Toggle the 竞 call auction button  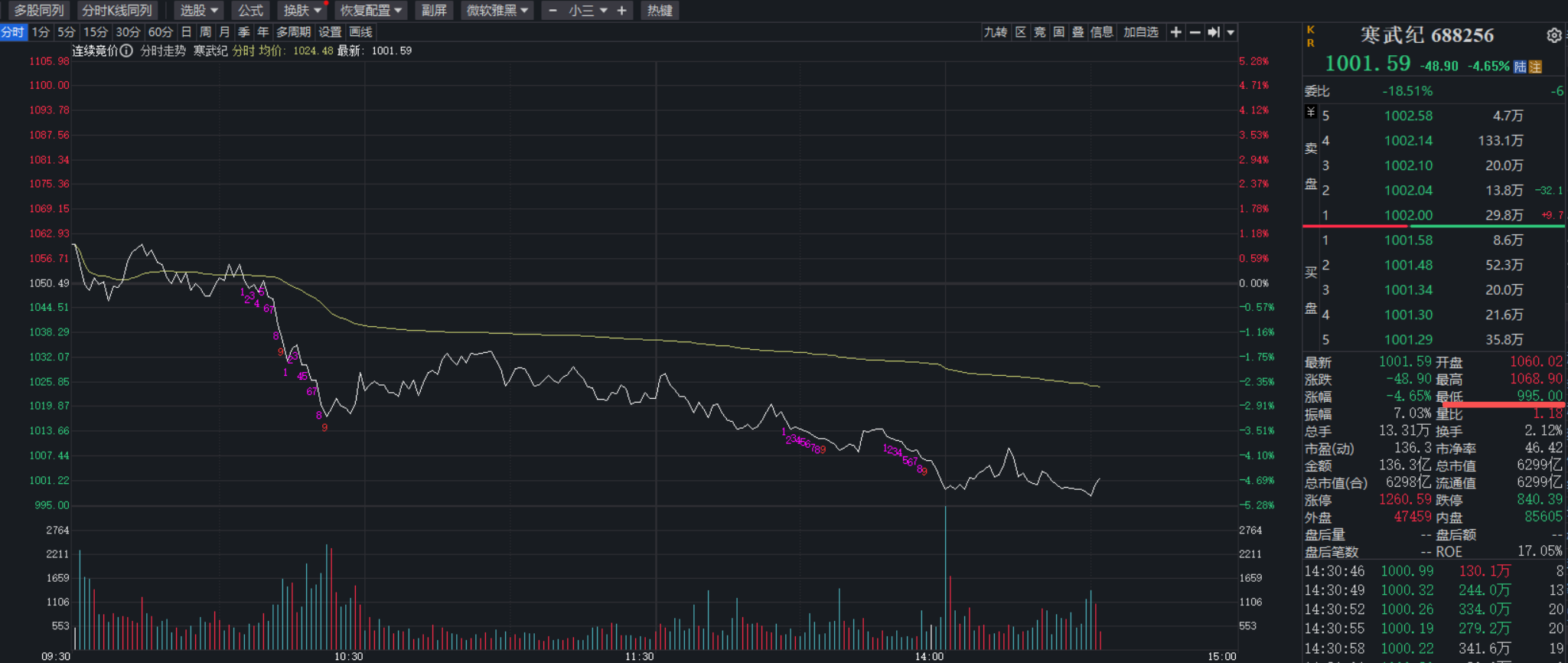click(1040, 32)
